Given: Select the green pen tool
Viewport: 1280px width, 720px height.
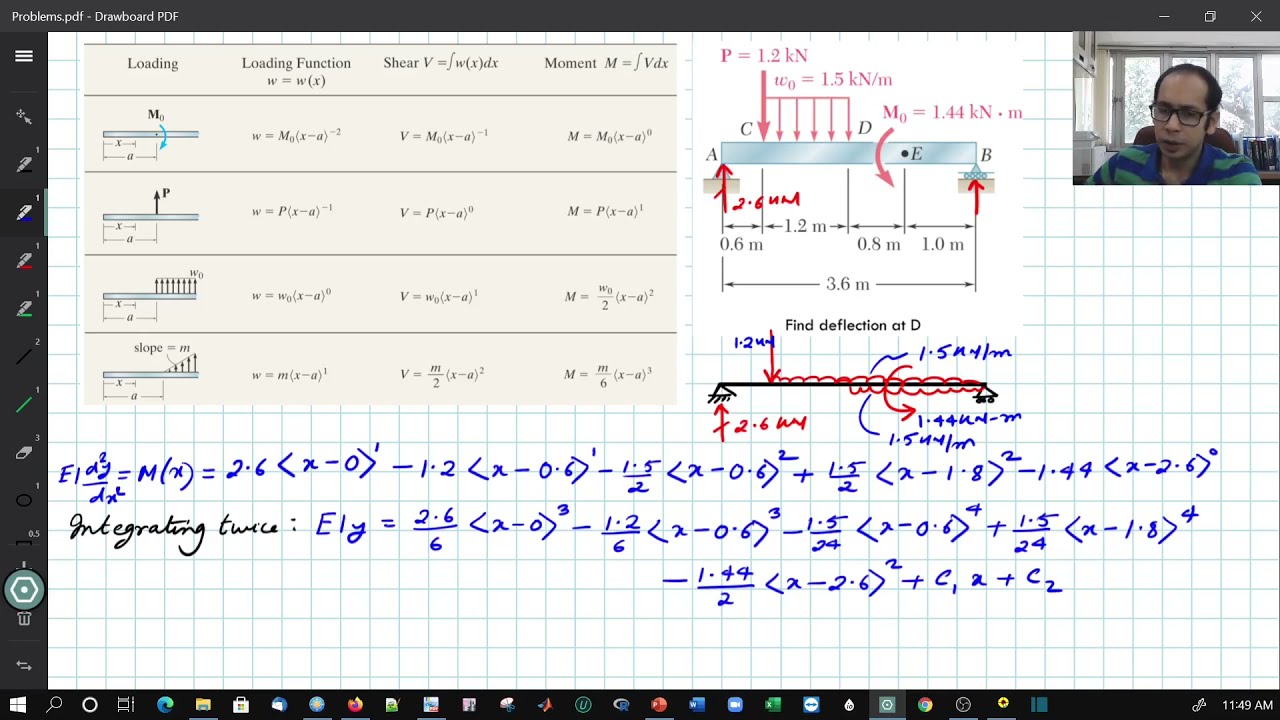Looking at the screenshot, I should 24,308.
